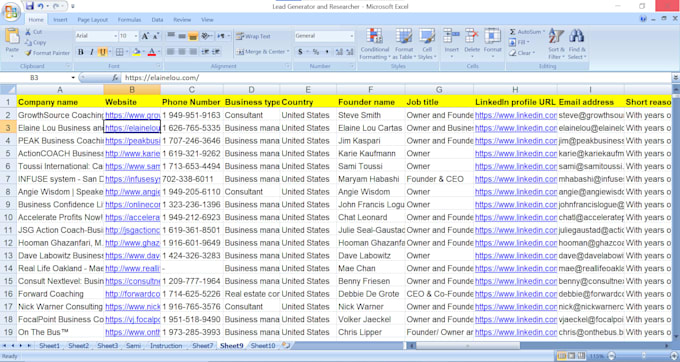Open the Review ribbon tab
680x362 pixels.
pyautogui.click(x=182, y=20)
